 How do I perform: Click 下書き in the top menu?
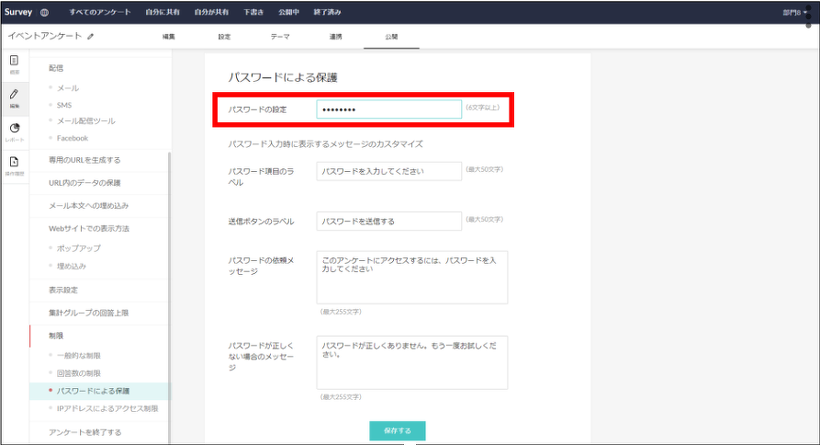tap(254, 12)
